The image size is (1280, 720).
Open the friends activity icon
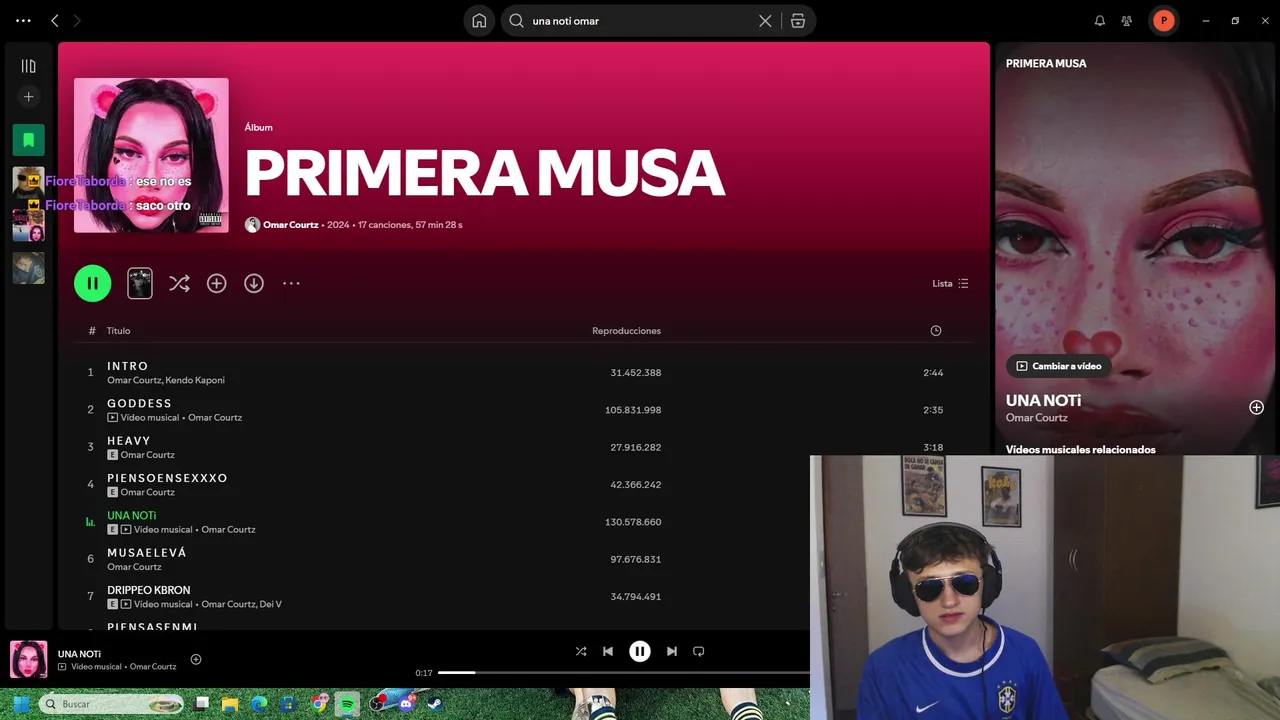pos(1127,20)
